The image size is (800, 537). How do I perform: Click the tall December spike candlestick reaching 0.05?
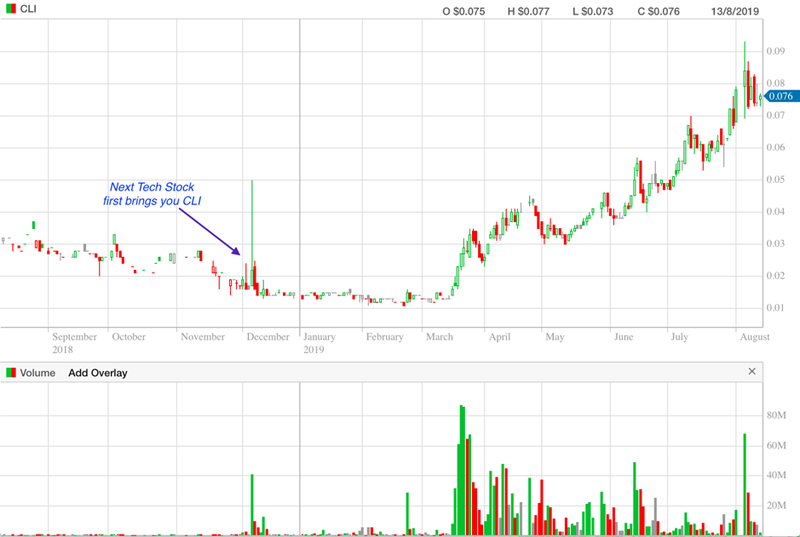[x=252, y=233]
